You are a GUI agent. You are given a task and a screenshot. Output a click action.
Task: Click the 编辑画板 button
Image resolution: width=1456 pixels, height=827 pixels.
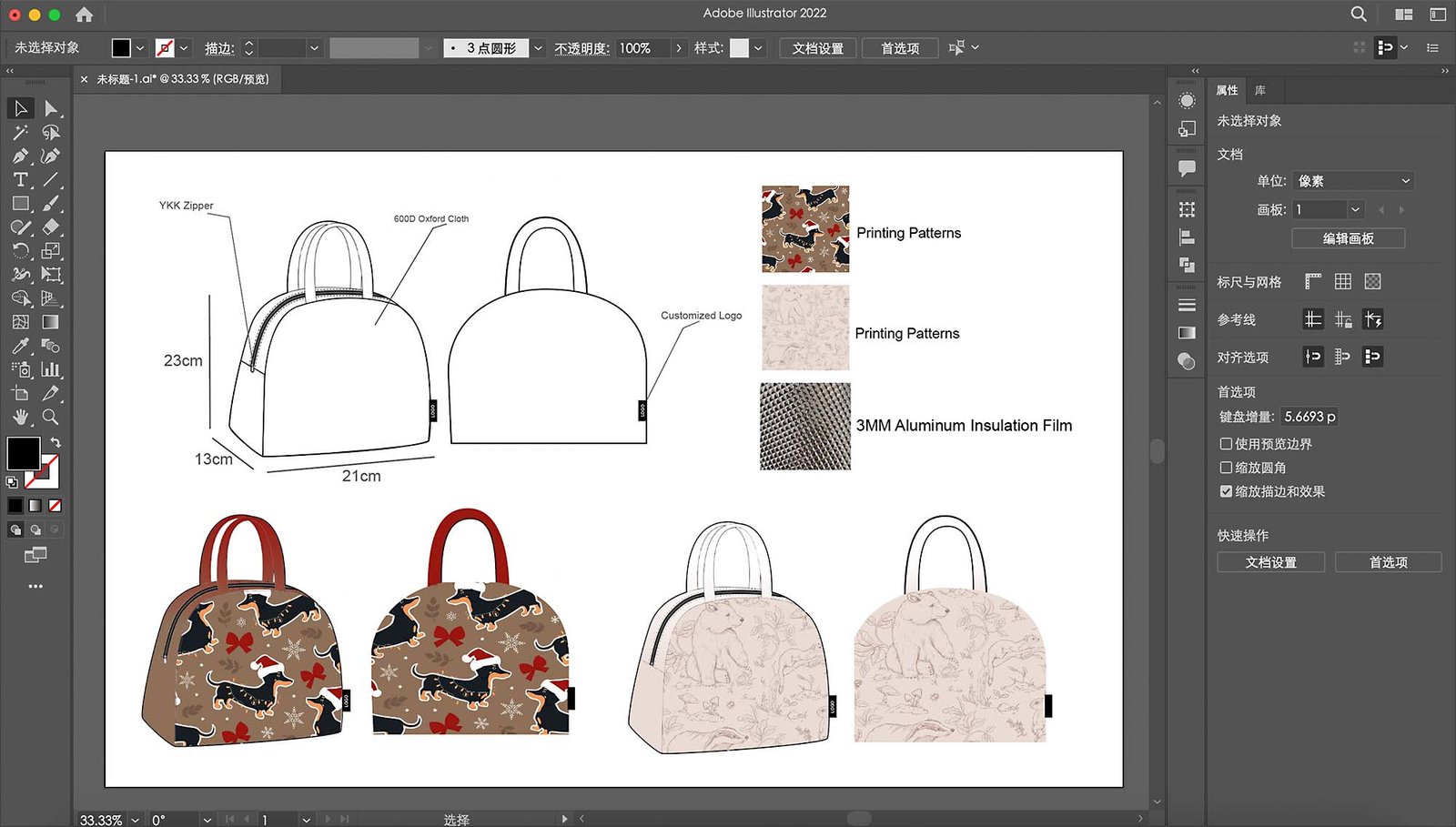1348,238
